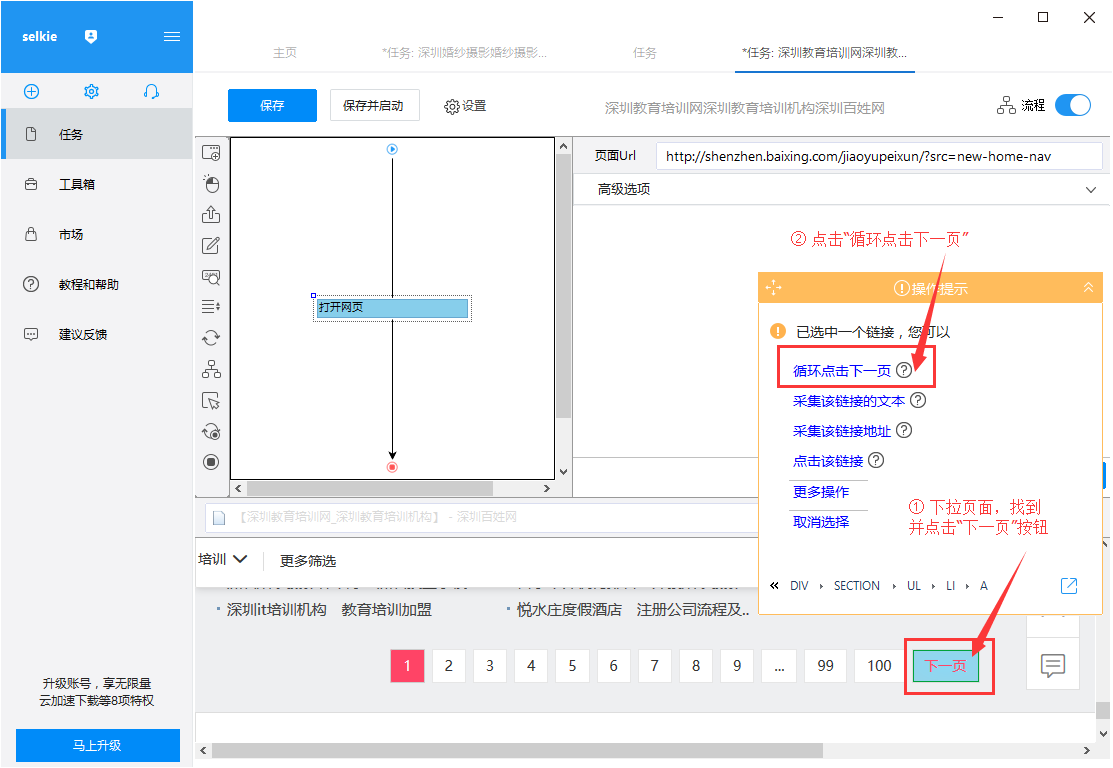Select the mouse hover tool icon
The width and height of the screenshot is (1113, 768).
click(x=211, y=400)
